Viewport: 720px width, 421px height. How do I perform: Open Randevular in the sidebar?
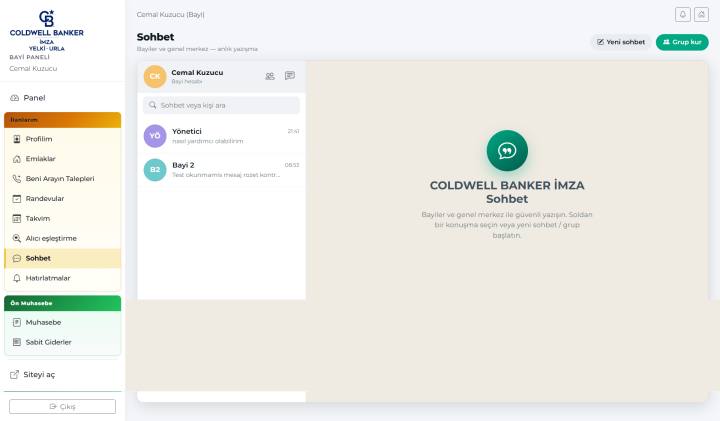click(x=62, y=199)
